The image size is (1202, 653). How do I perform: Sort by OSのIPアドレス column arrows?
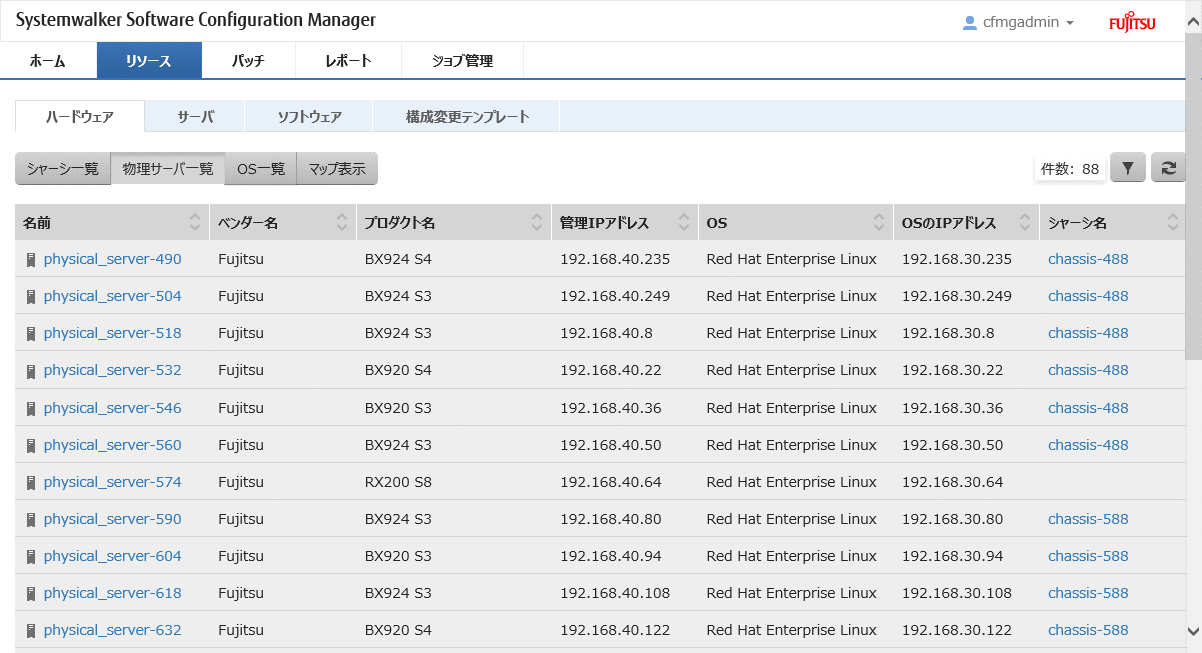1026,222
